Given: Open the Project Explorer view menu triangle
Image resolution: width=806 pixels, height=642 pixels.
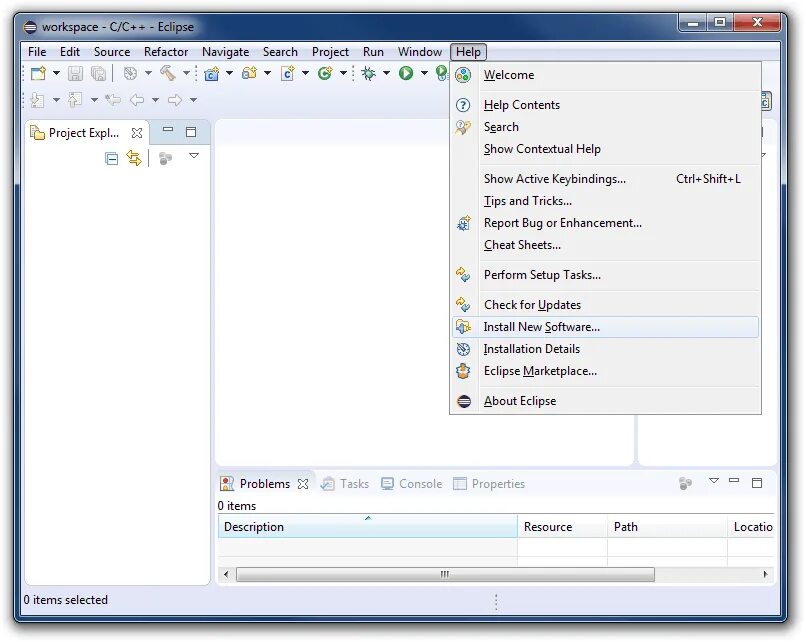Looking at the screenshot, I should (x=194, y=155).
